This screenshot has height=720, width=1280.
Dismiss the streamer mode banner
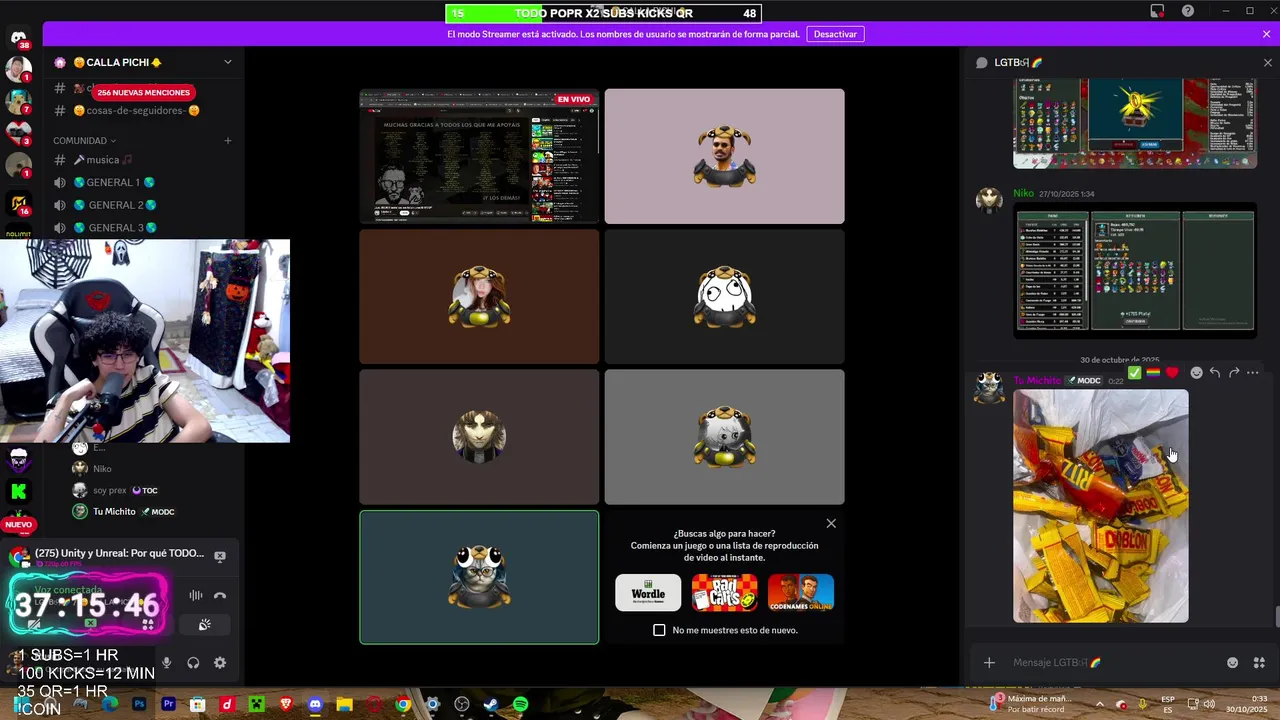(x=1266, y=34)
